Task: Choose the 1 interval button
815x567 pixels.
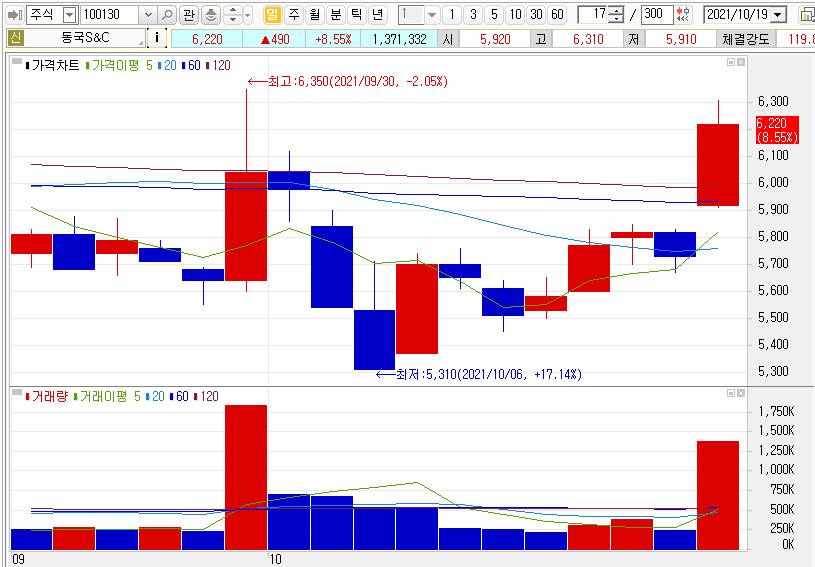Action: (x=452, y=15)
